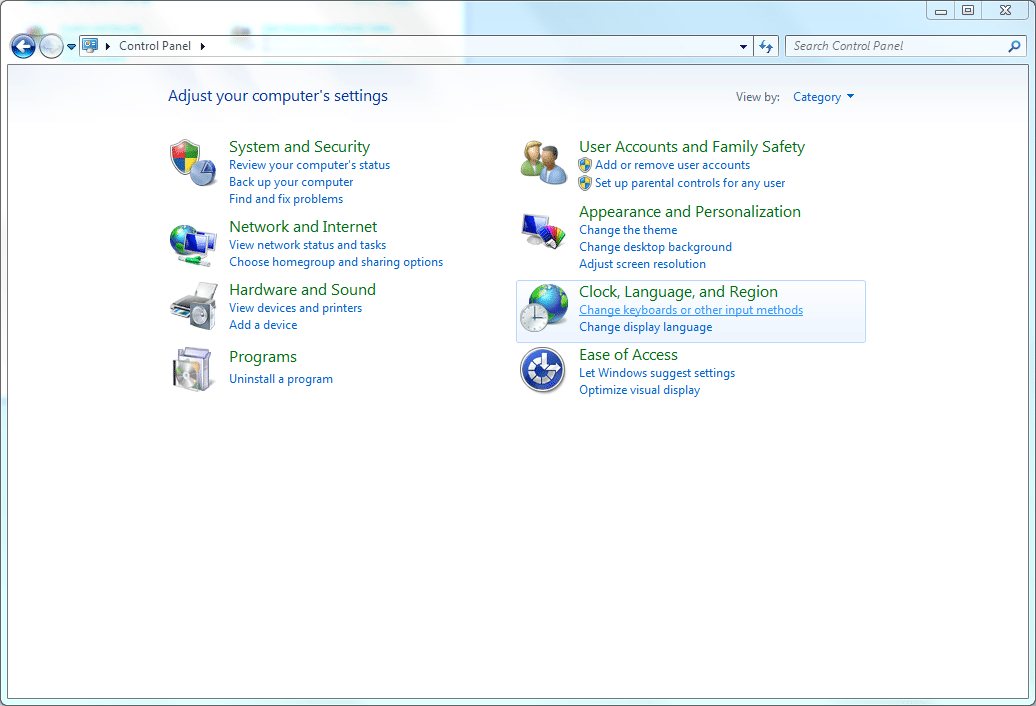Viewport: 1036px width, 706px height.
Task: Select the Add a device link
Action: coord(263,325)
